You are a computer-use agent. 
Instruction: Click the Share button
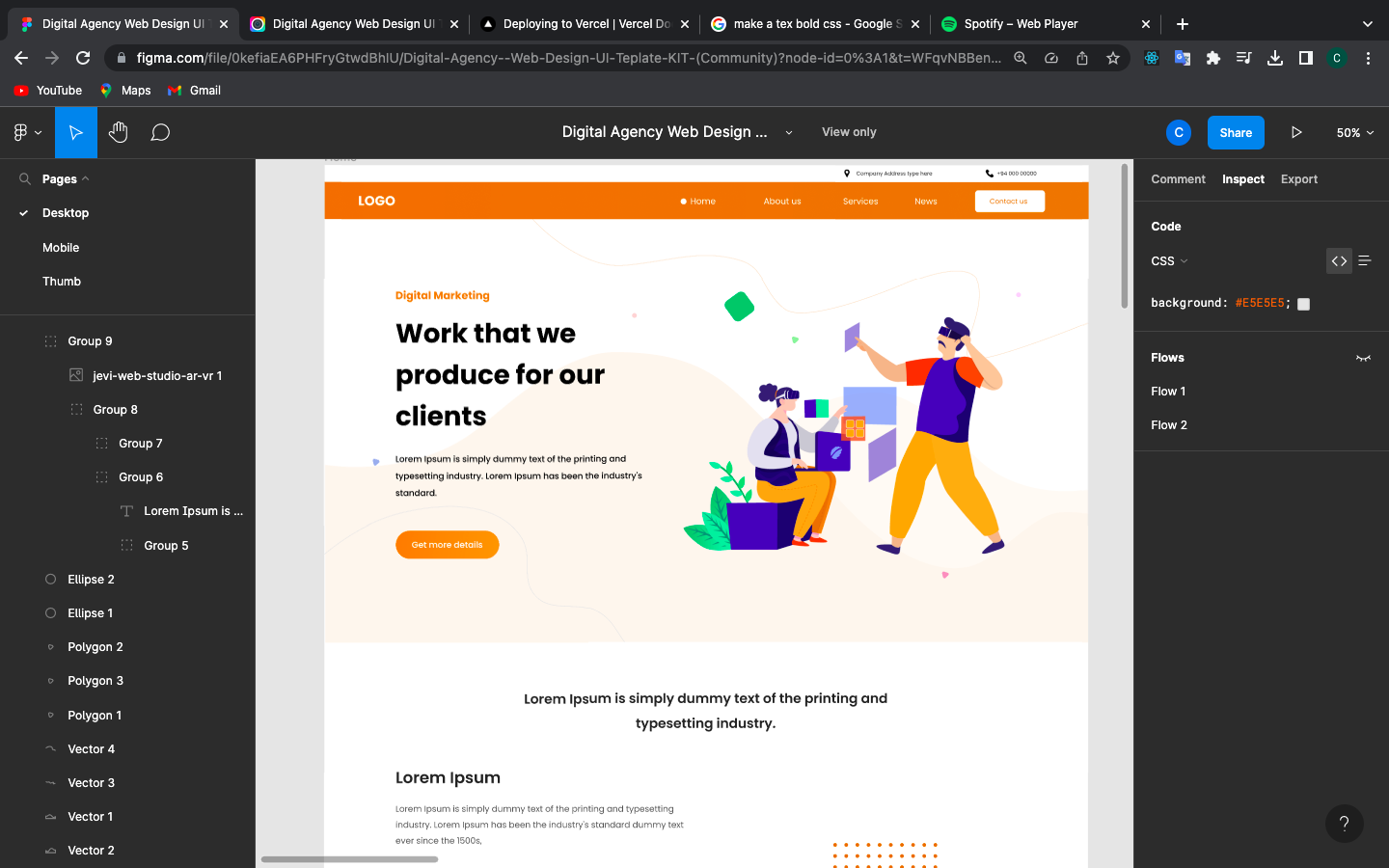pyautogui.click(x=1236, y=132)
